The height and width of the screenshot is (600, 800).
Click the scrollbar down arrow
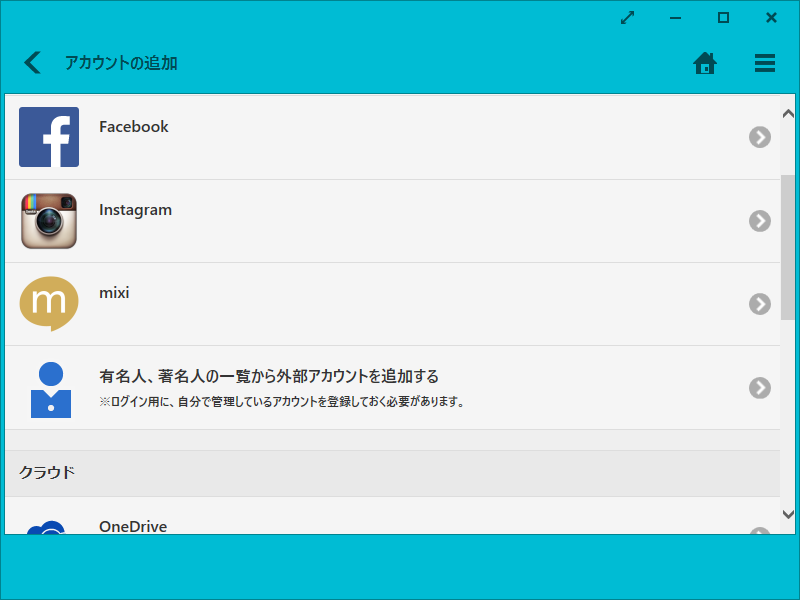point(788,514)
